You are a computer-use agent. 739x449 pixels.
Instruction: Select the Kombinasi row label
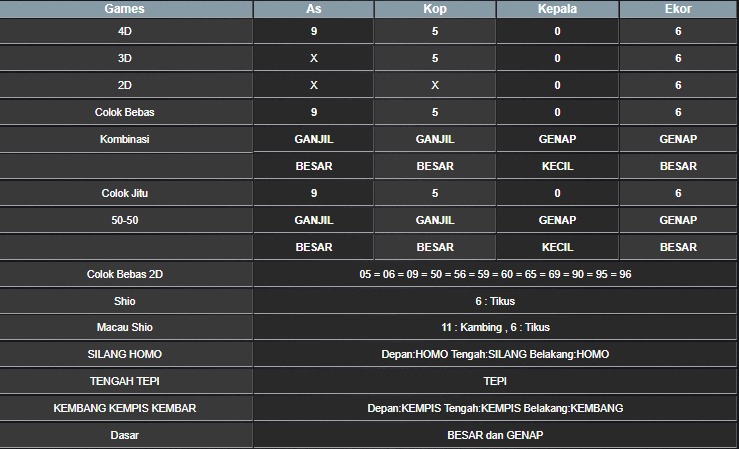click(125, 139)
